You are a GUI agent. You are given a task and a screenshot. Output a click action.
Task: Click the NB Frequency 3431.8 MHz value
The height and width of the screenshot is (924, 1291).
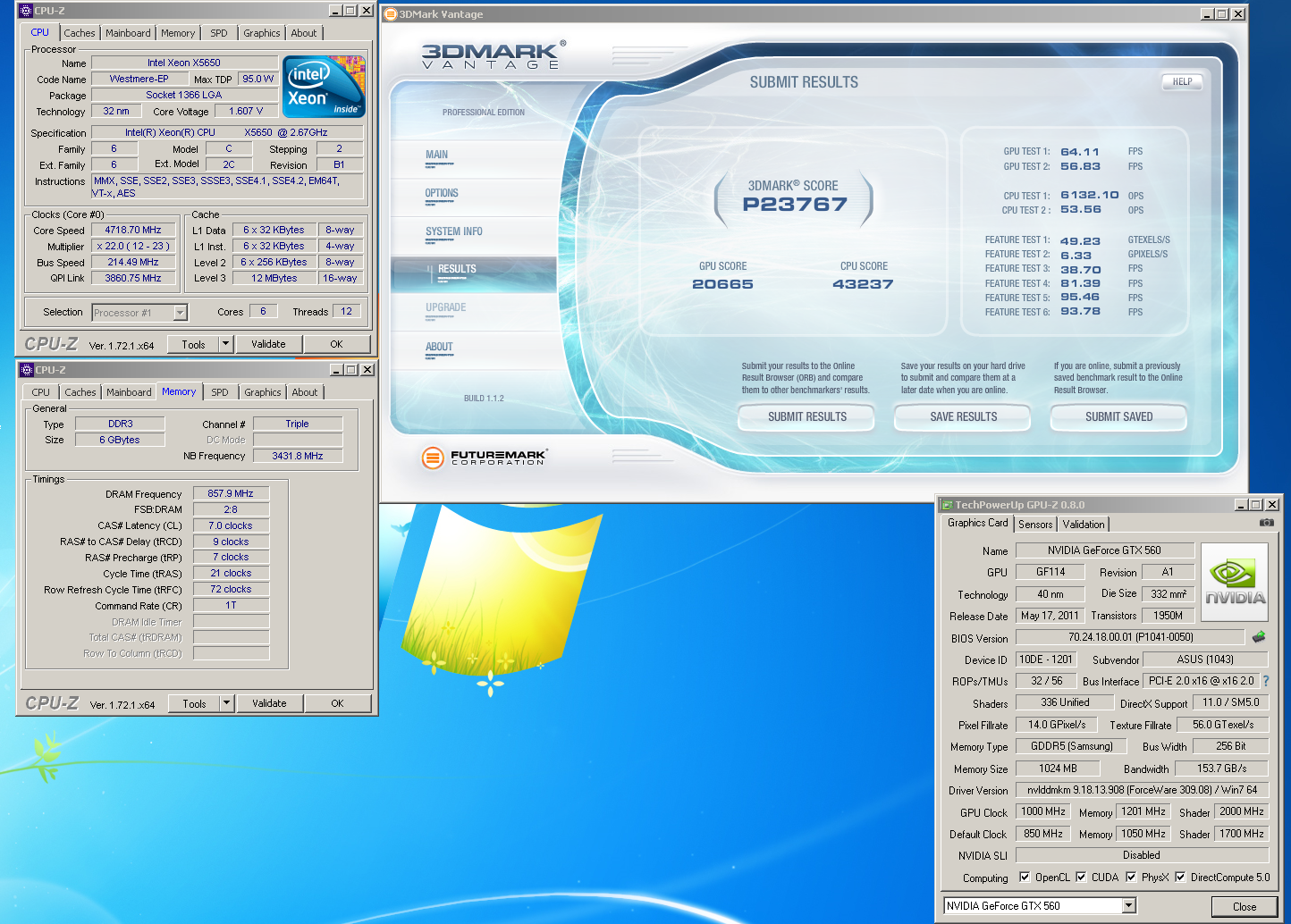pyautogui.click(x=298, y=456)
